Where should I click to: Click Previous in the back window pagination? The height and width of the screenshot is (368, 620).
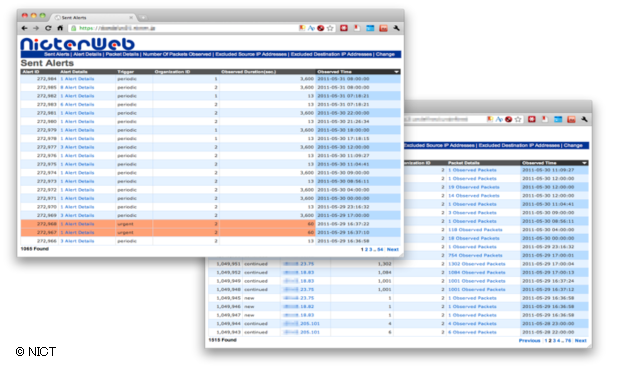[x=529, y=340]
